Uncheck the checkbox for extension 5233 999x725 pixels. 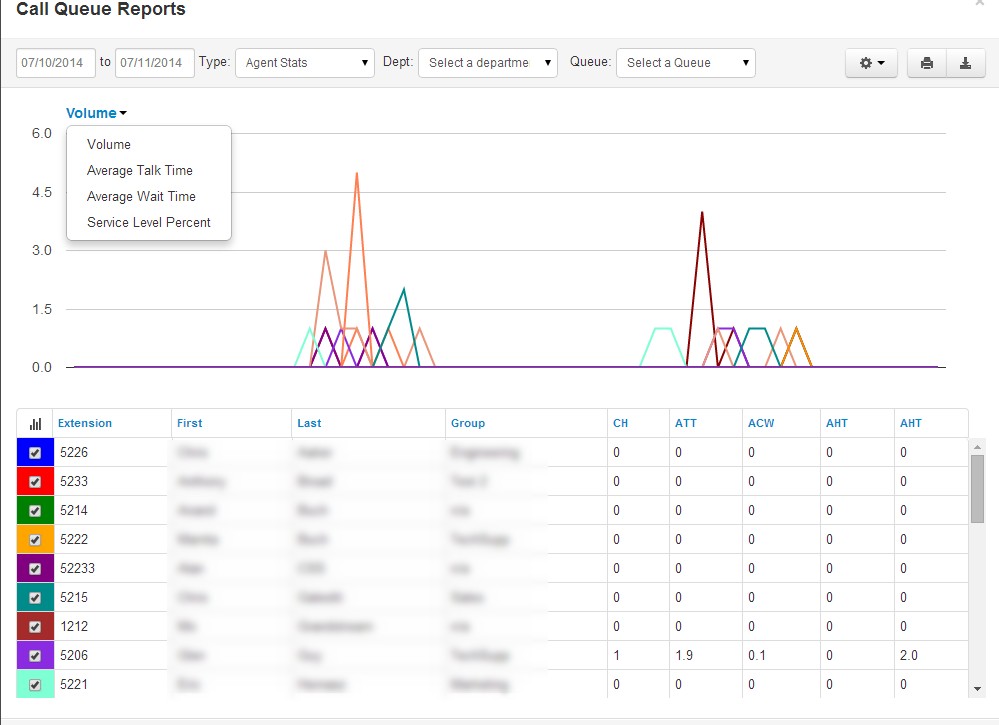click(x=35, y=482)
